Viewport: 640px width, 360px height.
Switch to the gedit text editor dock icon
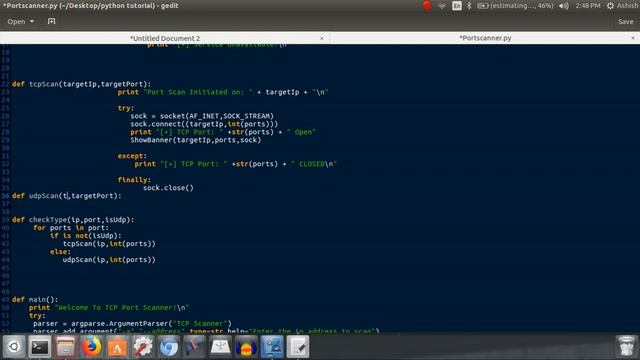pos(298,347)
